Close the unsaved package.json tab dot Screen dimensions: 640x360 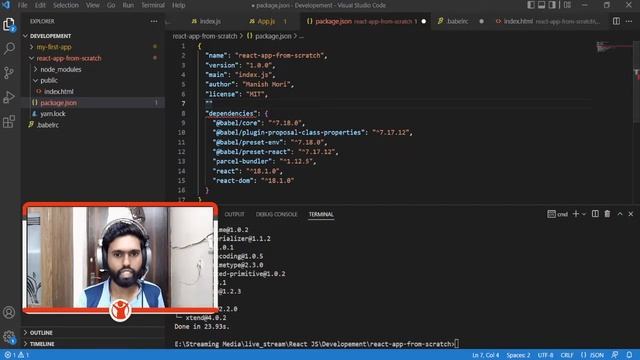[424, 21]
